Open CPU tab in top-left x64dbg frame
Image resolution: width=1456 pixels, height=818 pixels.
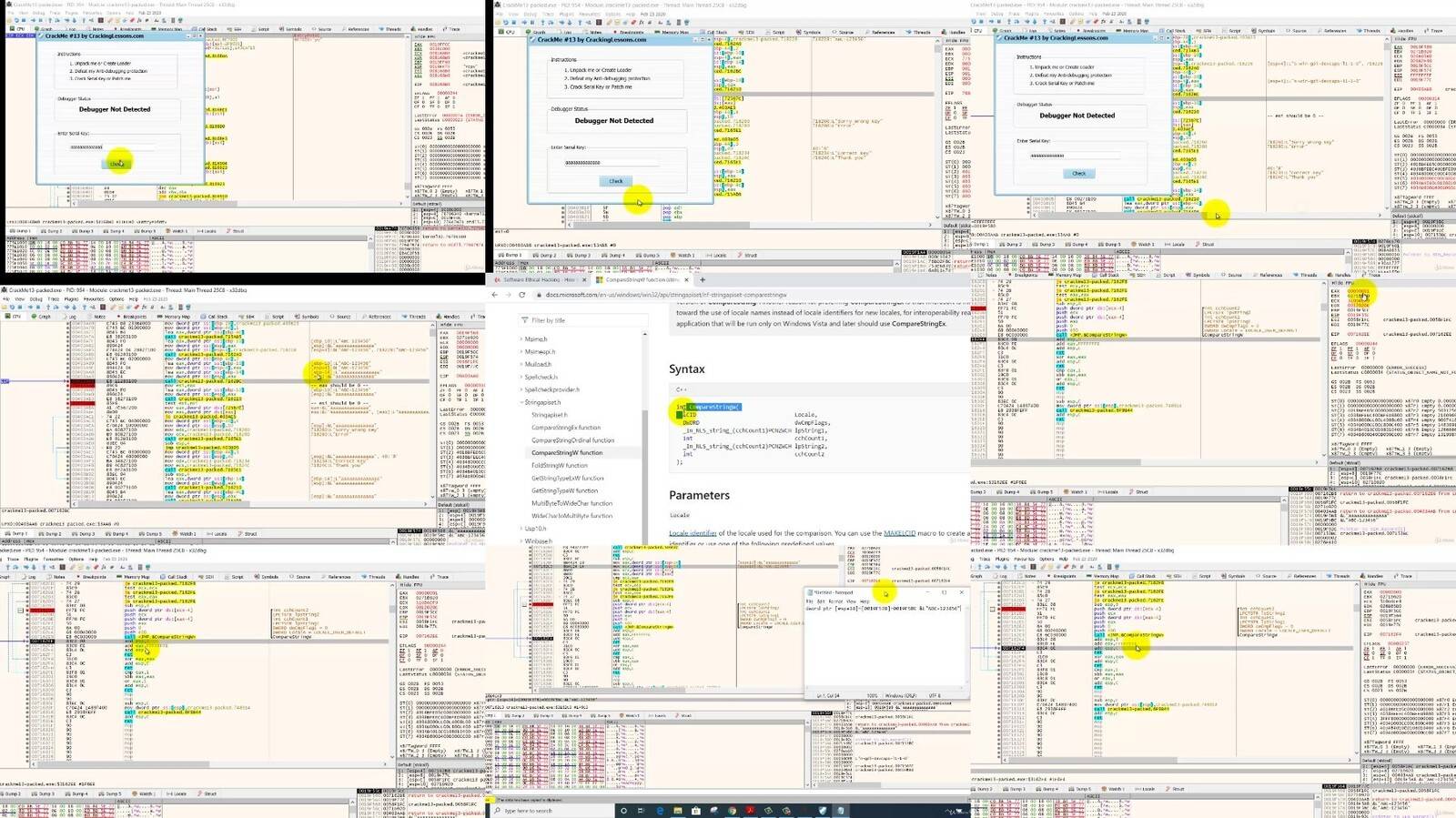(x=17, y=29)
